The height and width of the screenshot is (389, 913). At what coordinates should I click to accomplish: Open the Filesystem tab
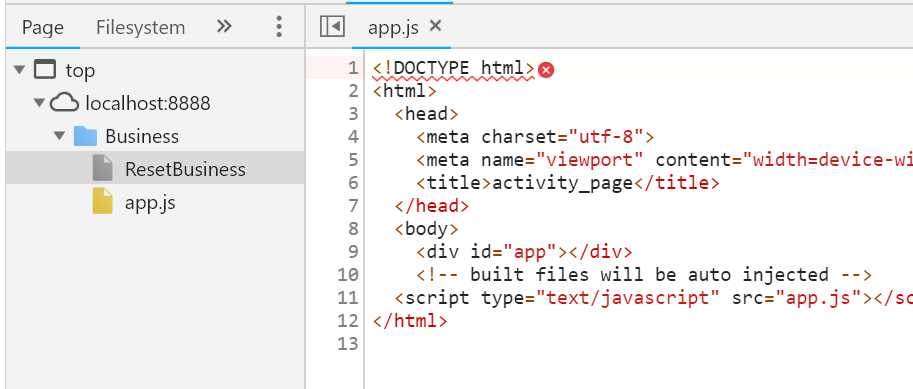tap(140, 27)
